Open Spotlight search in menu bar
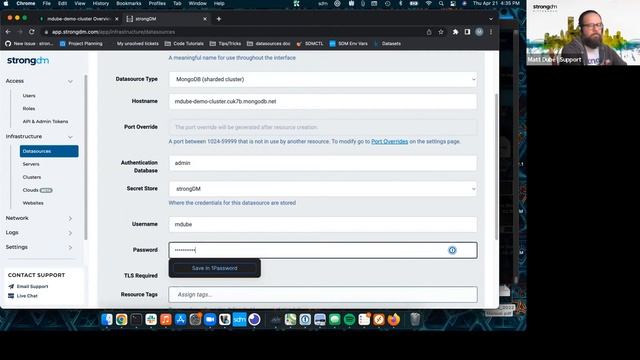The image size is (640, 360). tap(441, 3)
